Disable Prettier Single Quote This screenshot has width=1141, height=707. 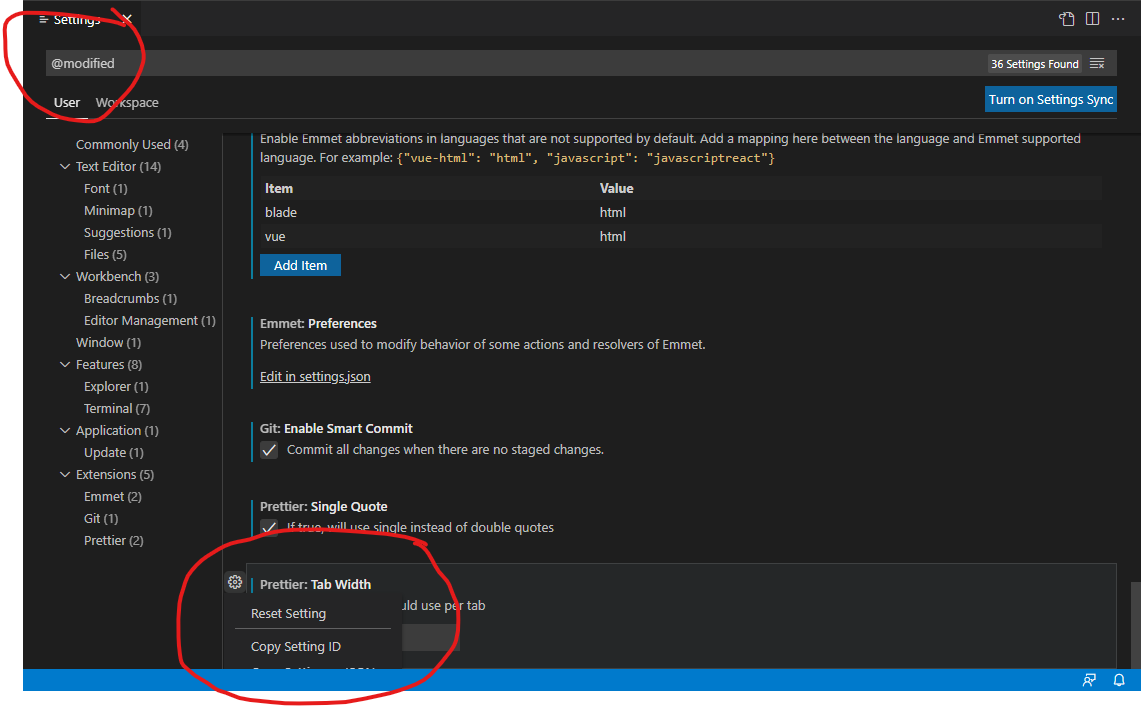point(268,528)
